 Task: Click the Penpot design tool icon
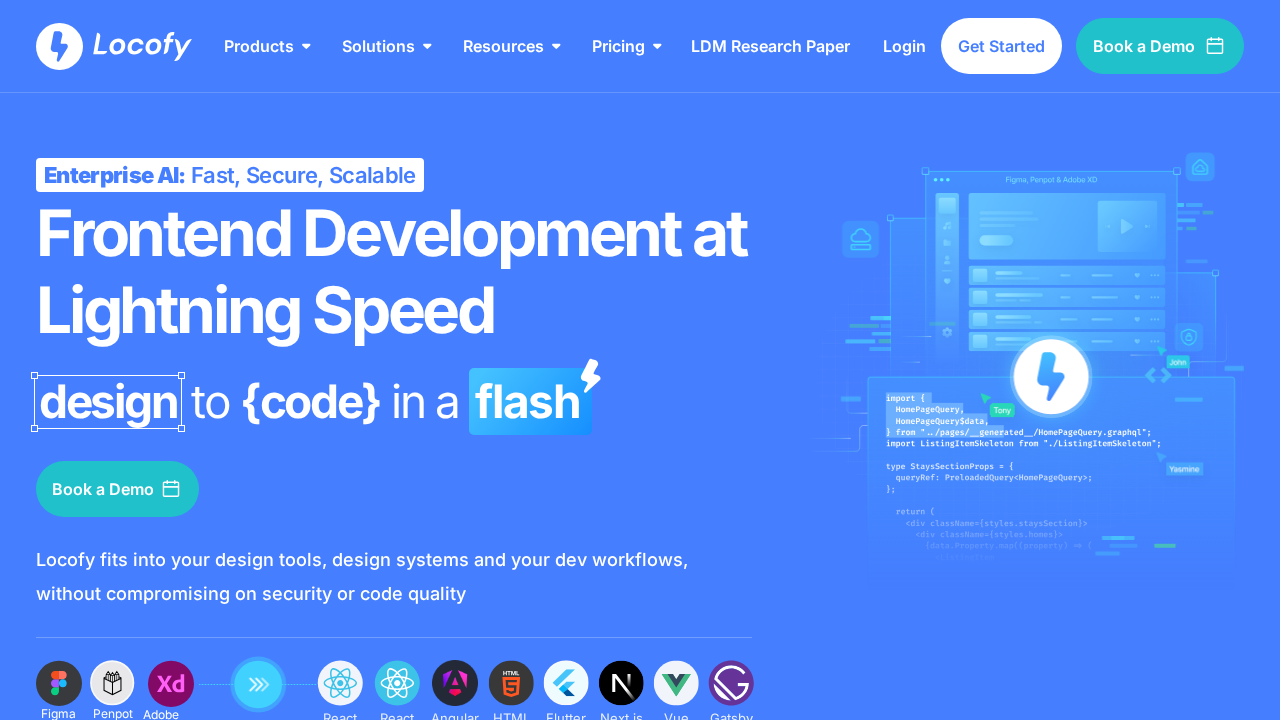click(x=113, y=683)
